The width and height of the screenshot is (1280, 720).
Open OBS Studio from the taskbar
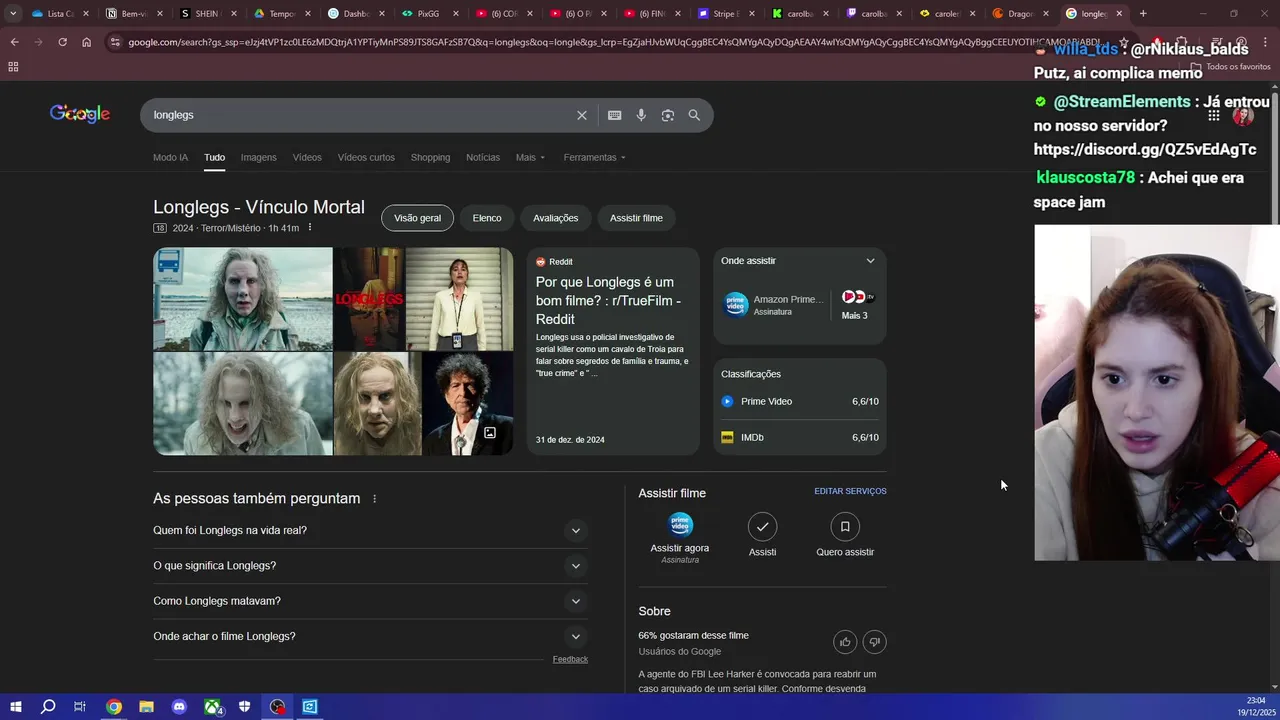277,707
